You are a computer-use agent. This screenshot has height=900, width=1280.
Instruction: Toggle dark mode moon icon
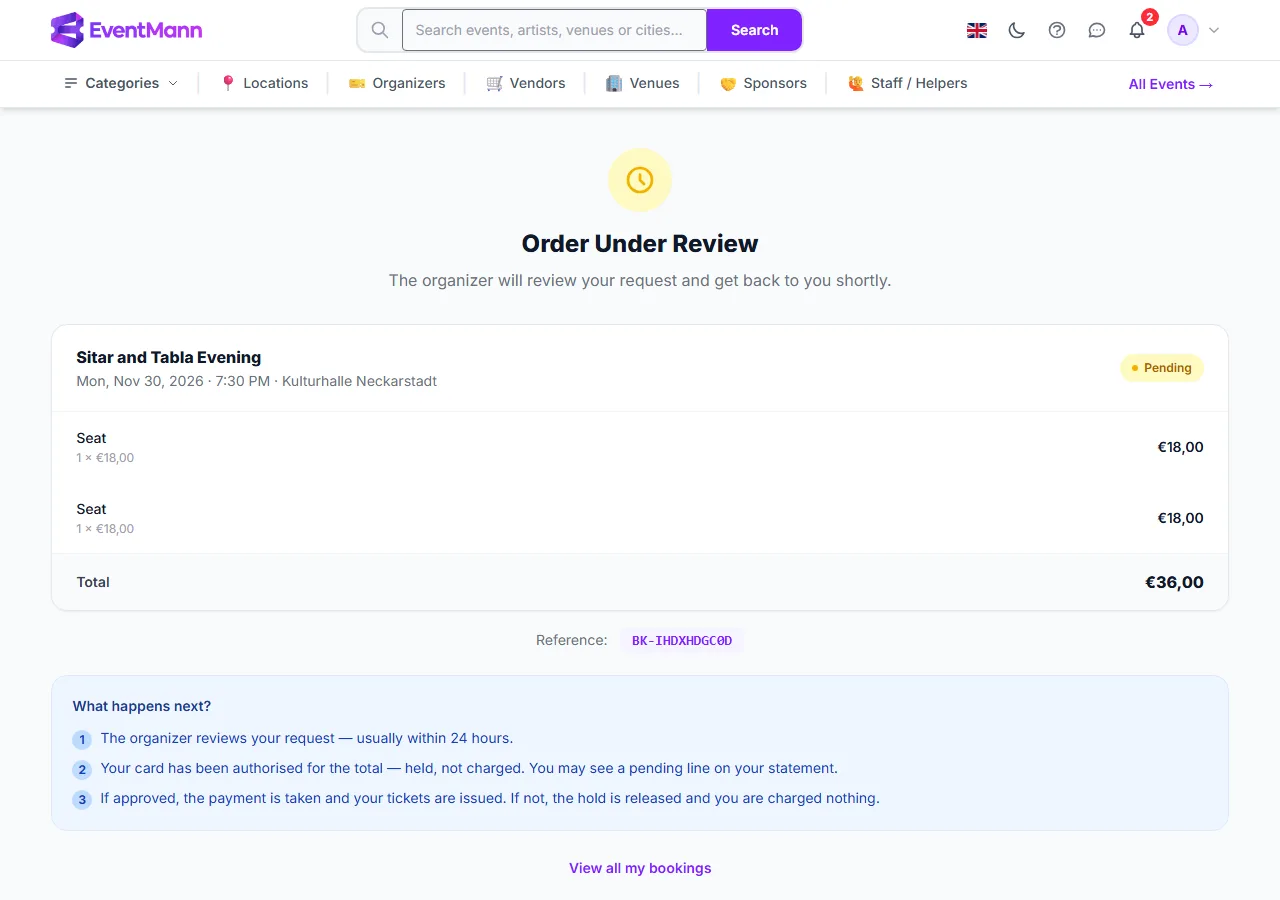(1017, 30)
